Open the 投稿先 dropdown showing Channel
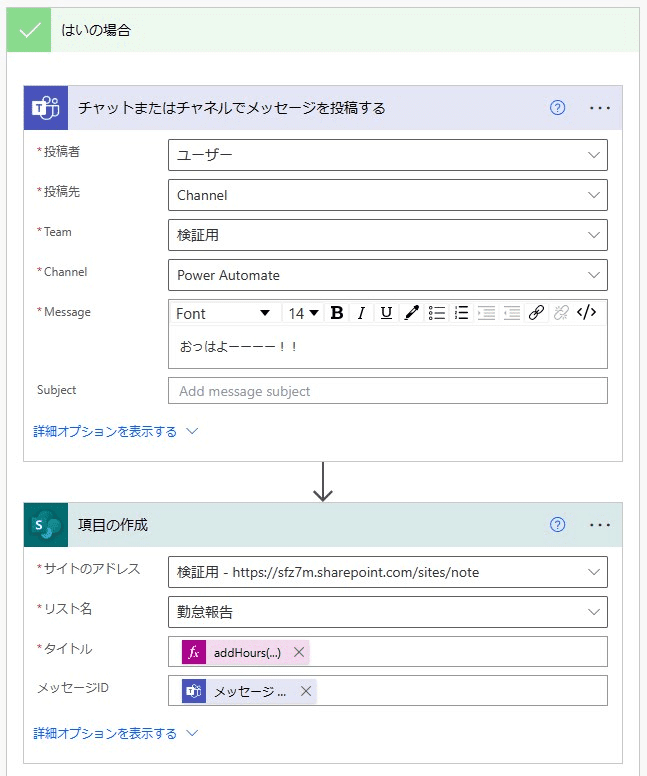Image resolution: width=647 pixels, height=776 pixels. (x=388, y=195)
